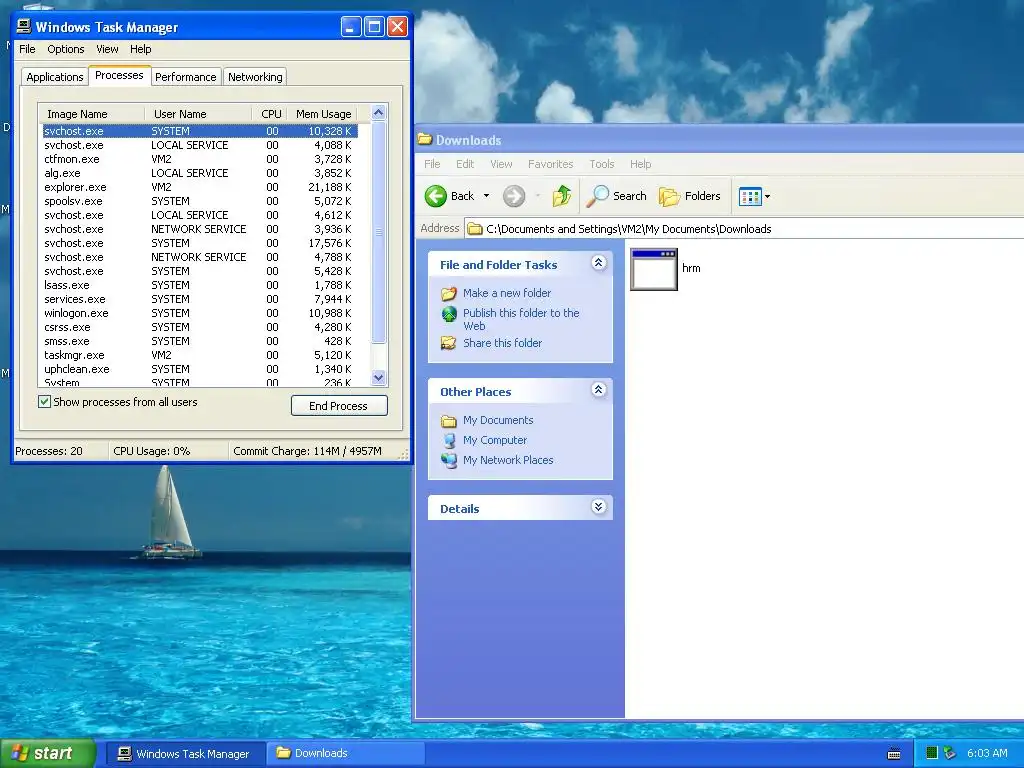1024x768 pixels.
Task: Open Downloads window Favorites menu
Action: point(551,164)
